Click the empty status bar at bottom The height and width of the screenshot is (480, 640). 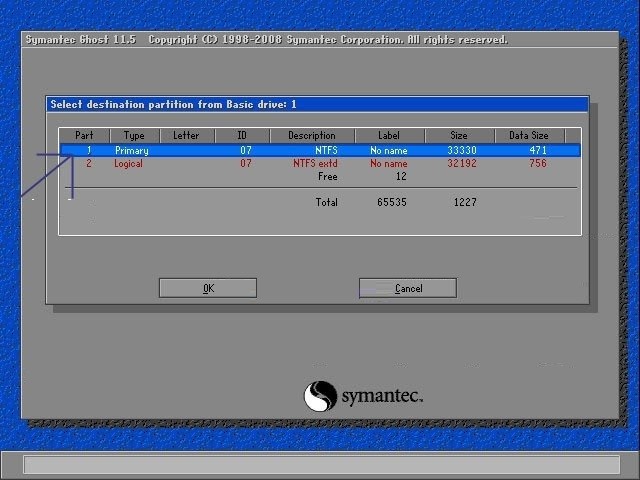pos(320,465)
